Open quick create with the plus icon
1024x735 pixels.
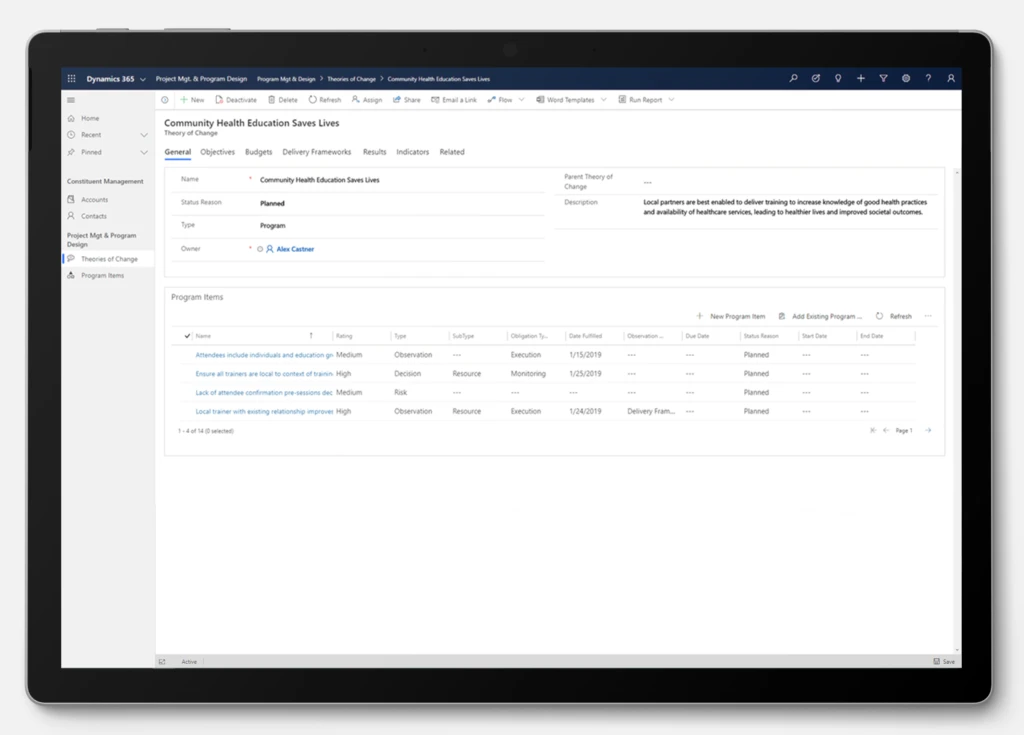[x=860, y=78]
